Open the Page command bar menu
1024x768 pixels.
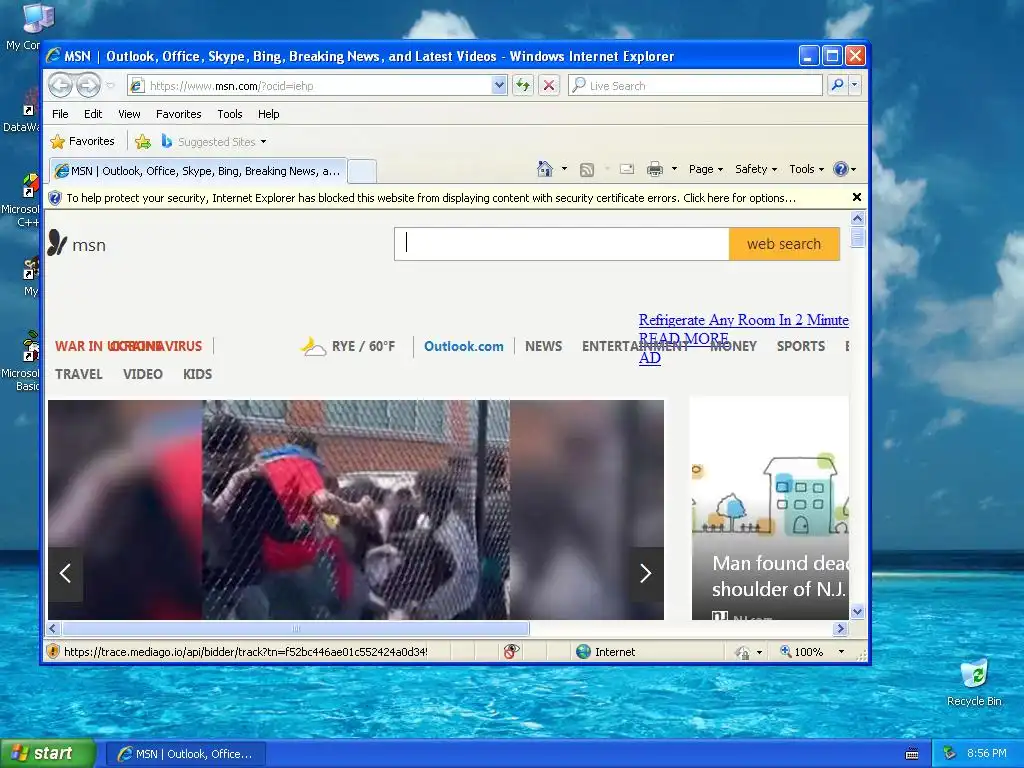(706, 169)
